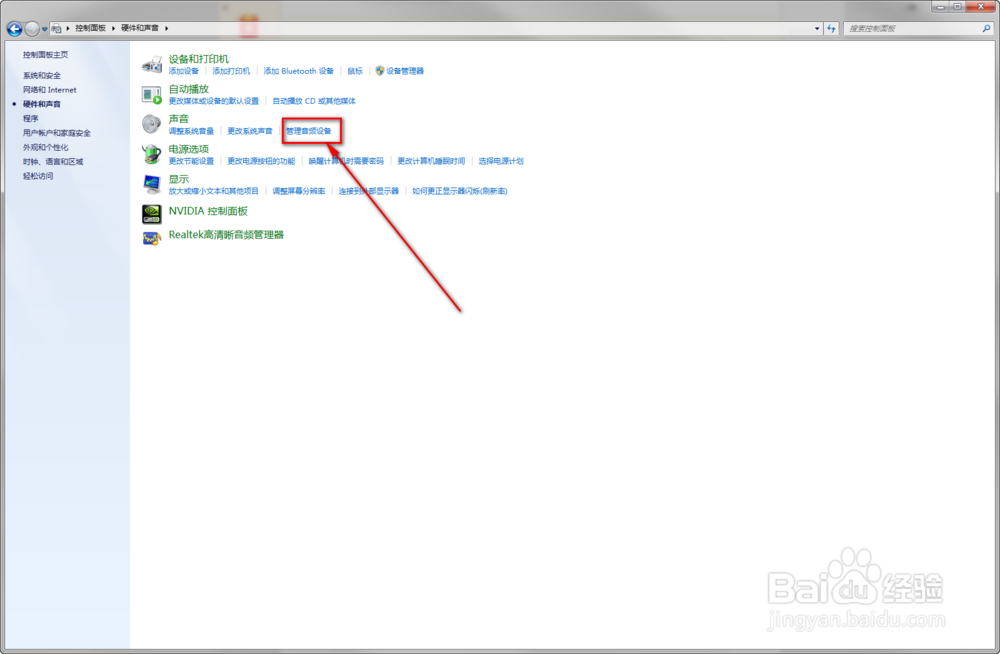Click the Control Panel icon in address bar
This screenshot has width=1000, height=654.
56,28
